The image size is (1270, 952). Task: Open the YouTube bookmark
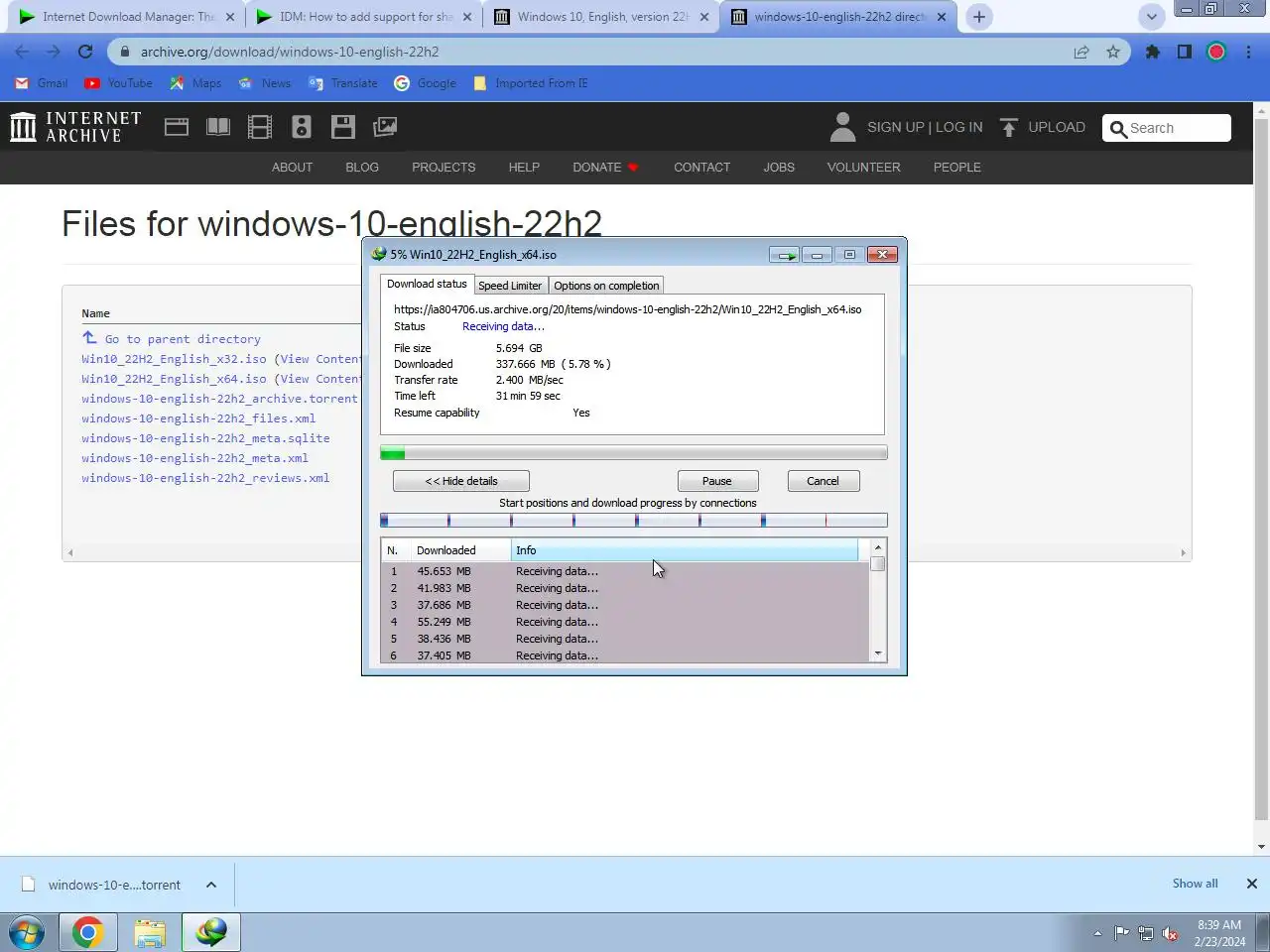(x=119, y=83)
